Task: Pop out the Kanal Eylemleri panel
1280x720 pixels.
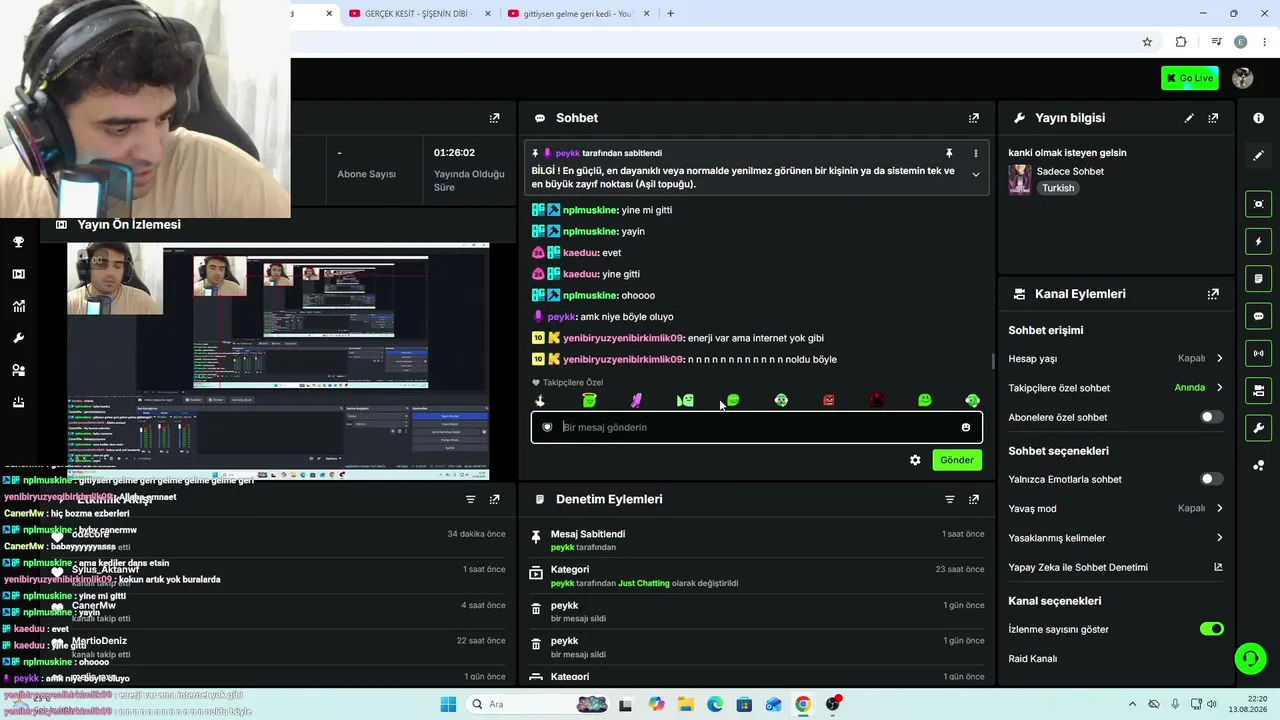Action: pyautogui.click(x=1213, y=294)
